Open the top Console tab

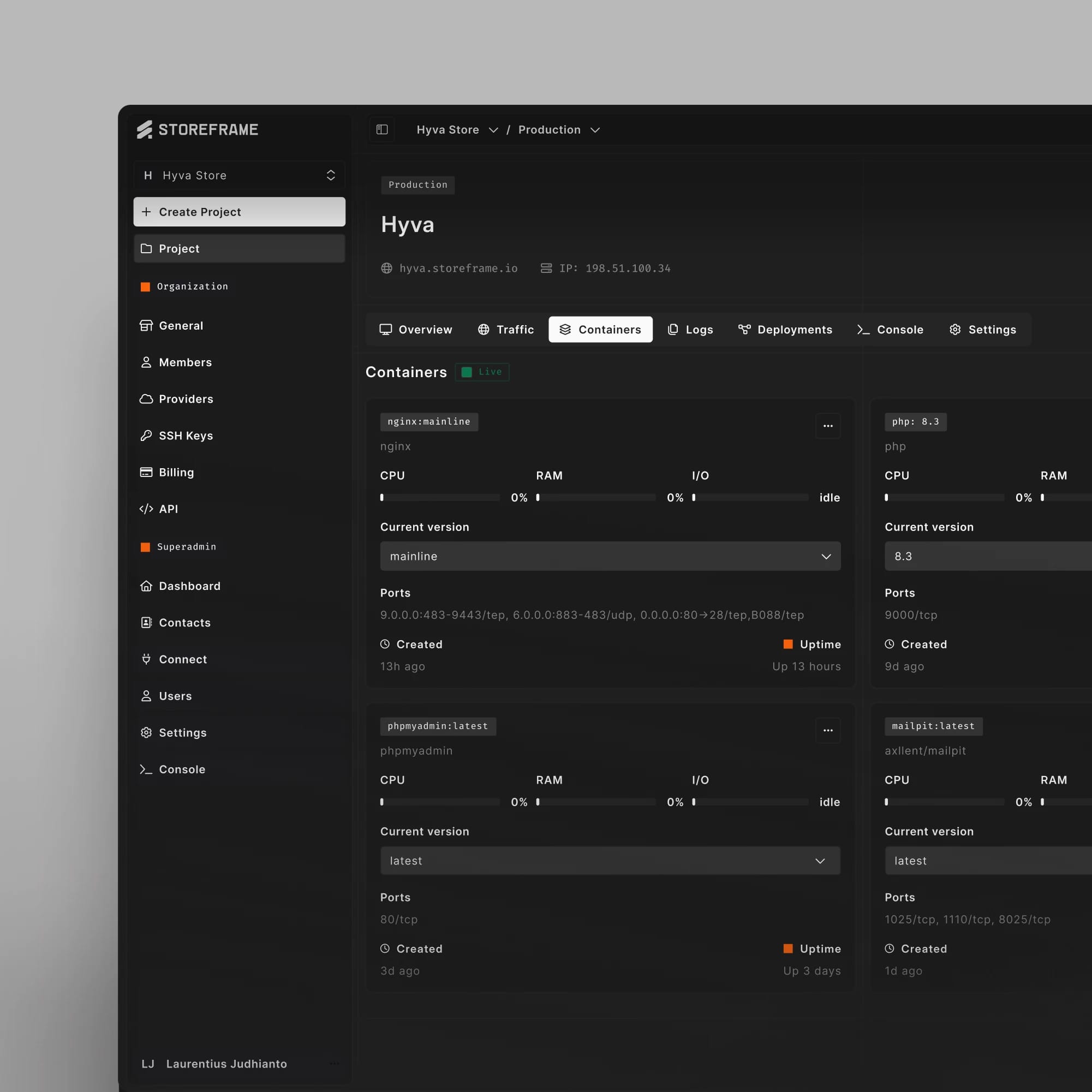coord(890,330)
